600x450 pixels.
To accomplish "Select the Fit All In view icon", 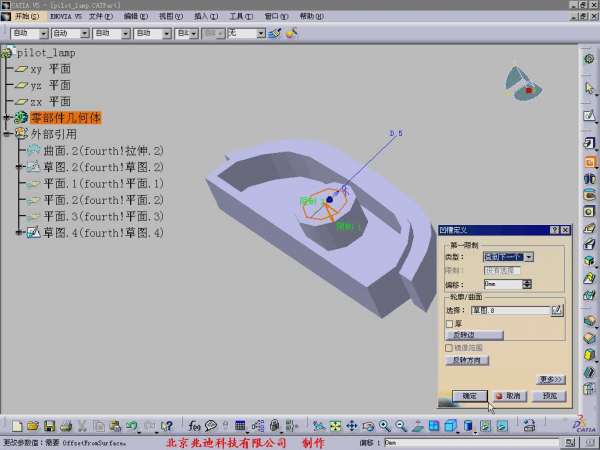I will [336, 427].
